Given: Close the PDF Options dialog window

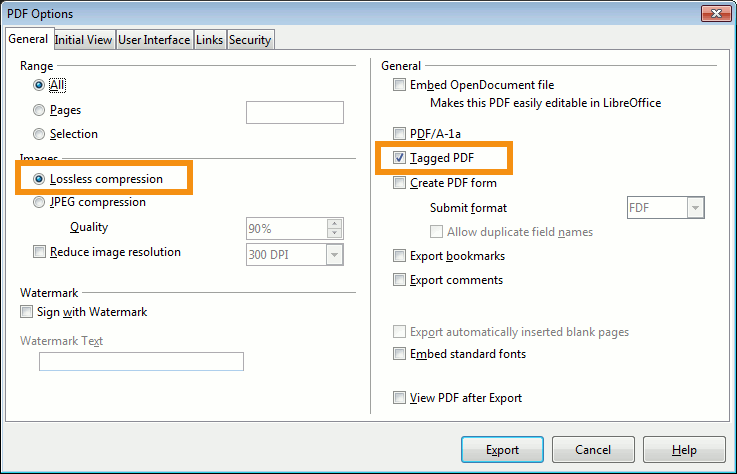Looking at the screenshot, I should (713, 13).
